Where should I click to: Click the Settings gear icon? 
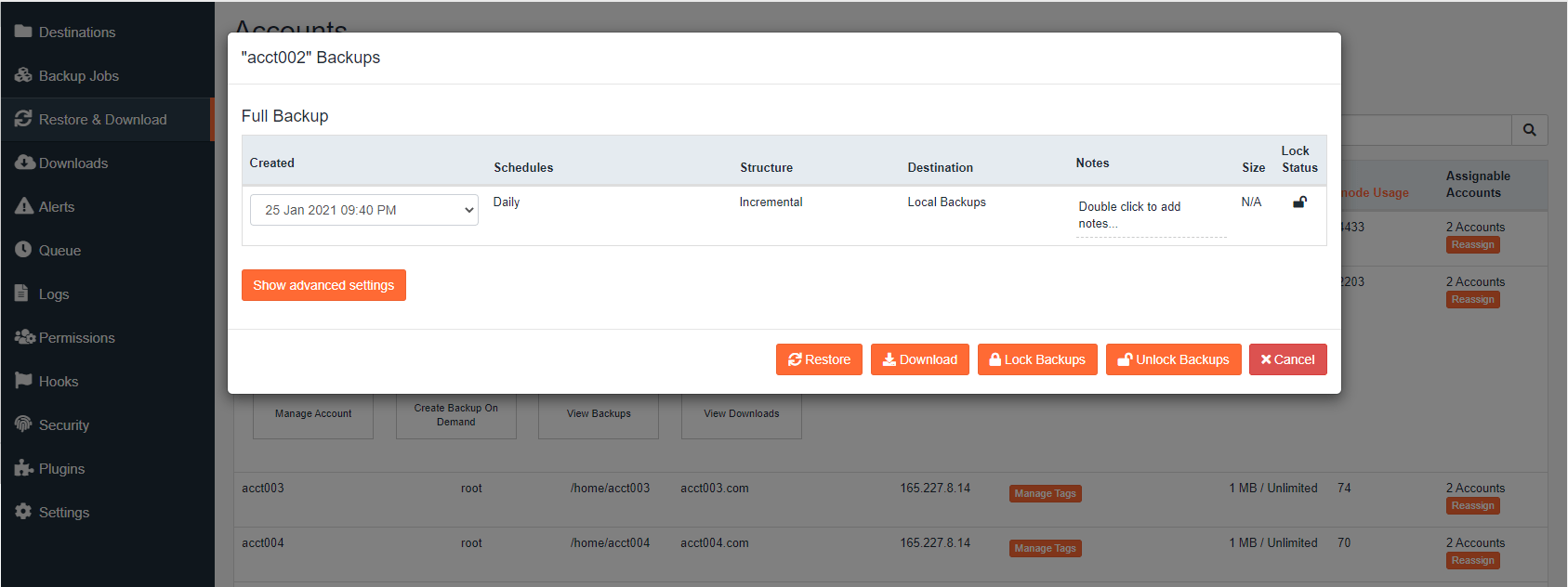pos(23,512)
